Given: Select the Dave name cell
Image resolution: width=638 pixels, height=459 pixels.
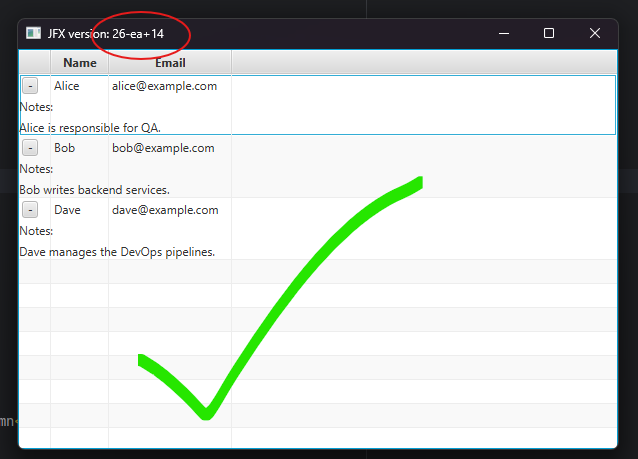Looking at the screenshot, I should pyautogui.click(x=67, y=210).
